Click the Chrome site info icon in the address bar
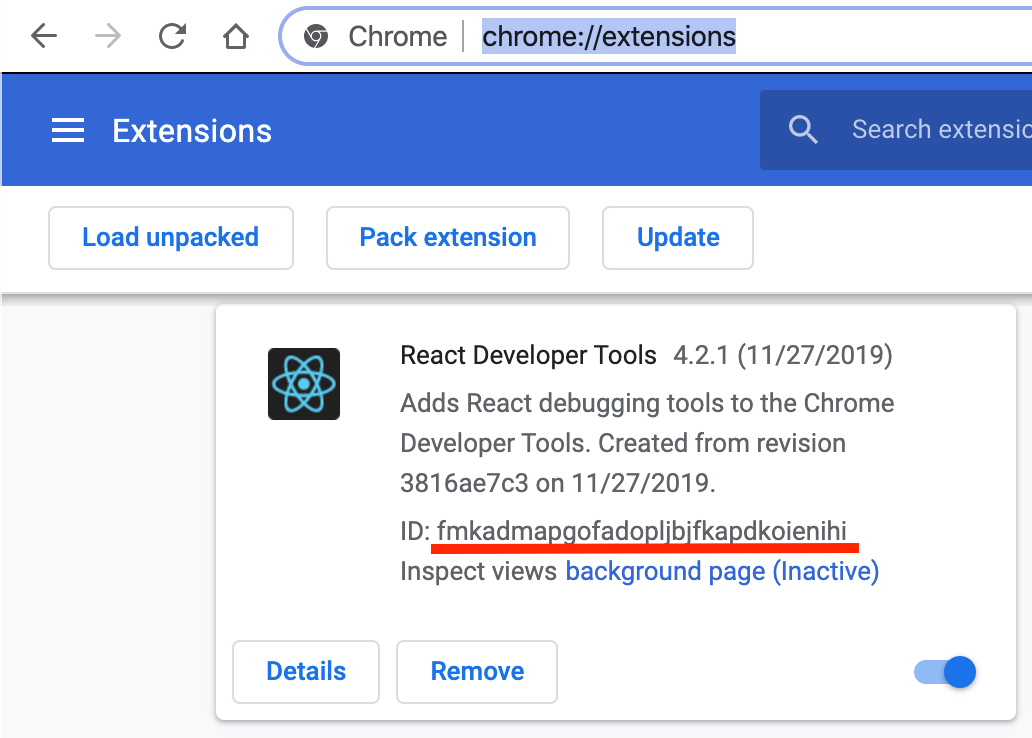 (316, 37)
